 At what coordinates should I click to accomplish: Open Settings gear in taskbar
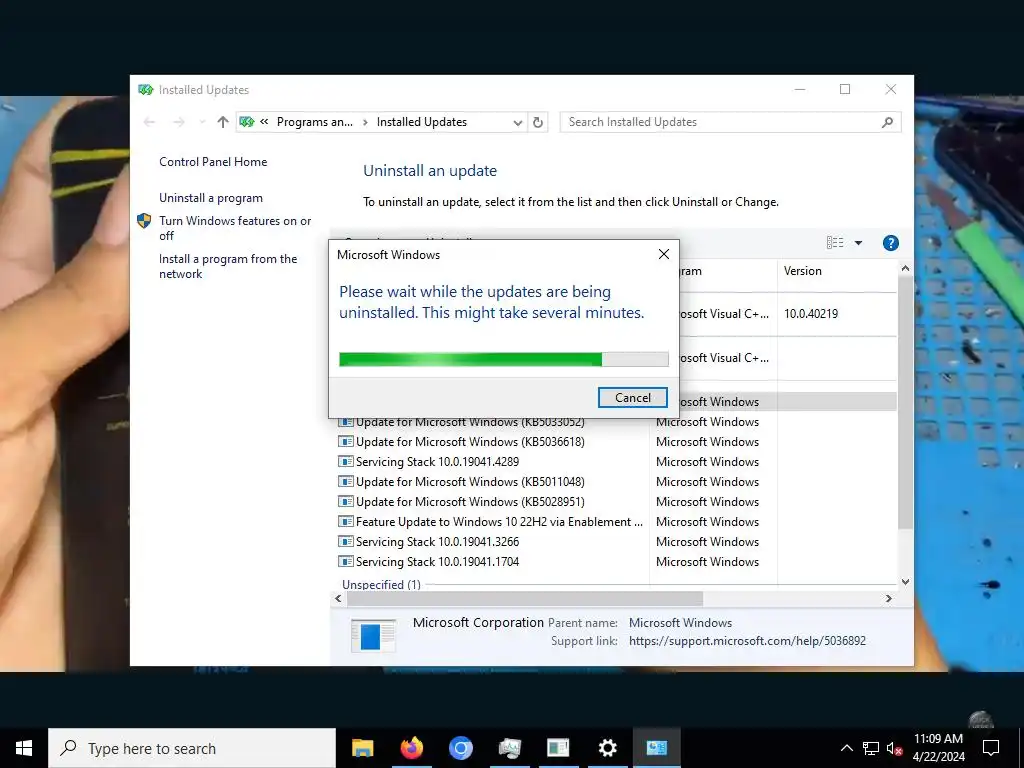607,748
